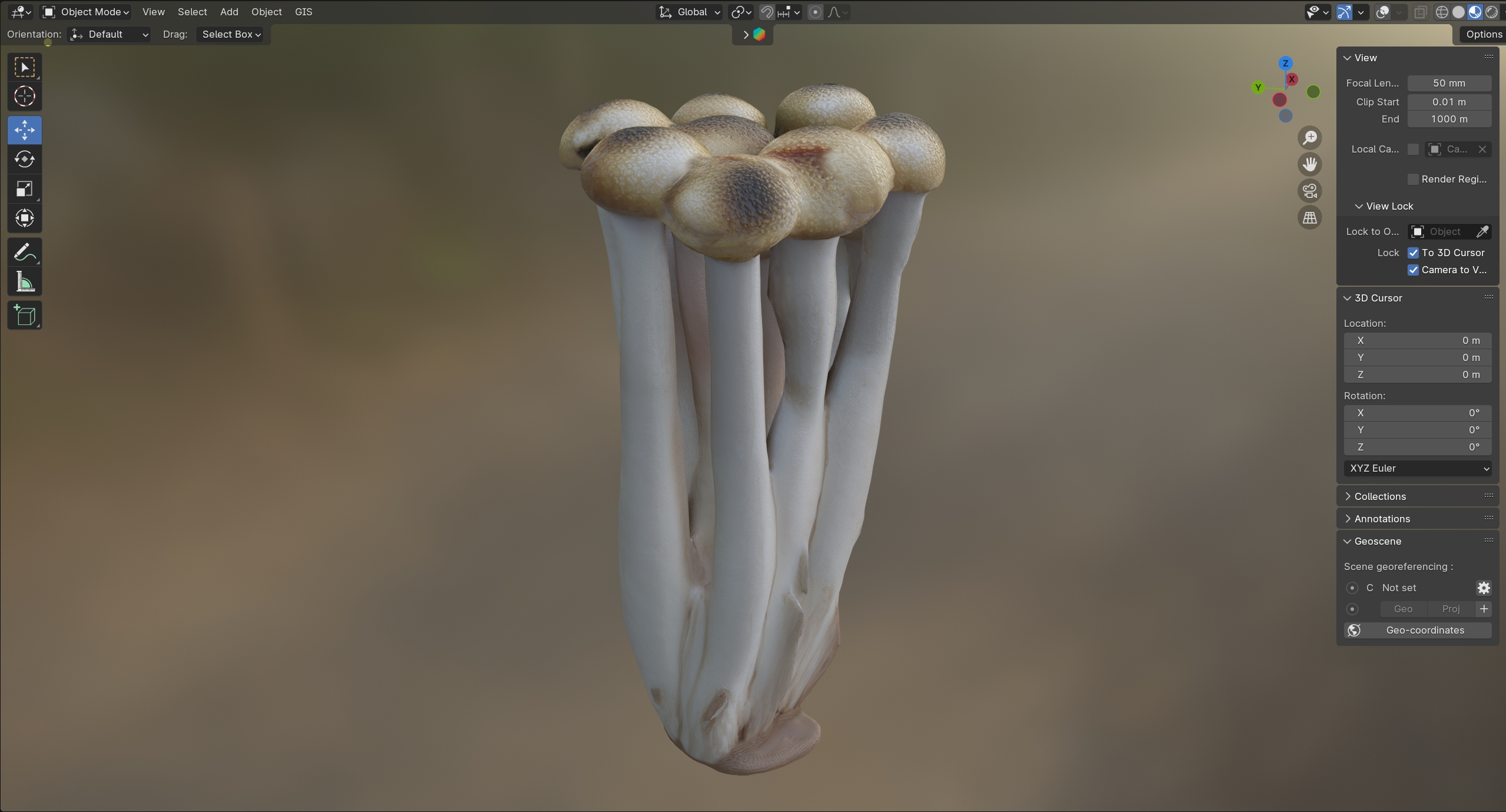
Task: Select the Scale tool
Action: [x=24, y=189]
